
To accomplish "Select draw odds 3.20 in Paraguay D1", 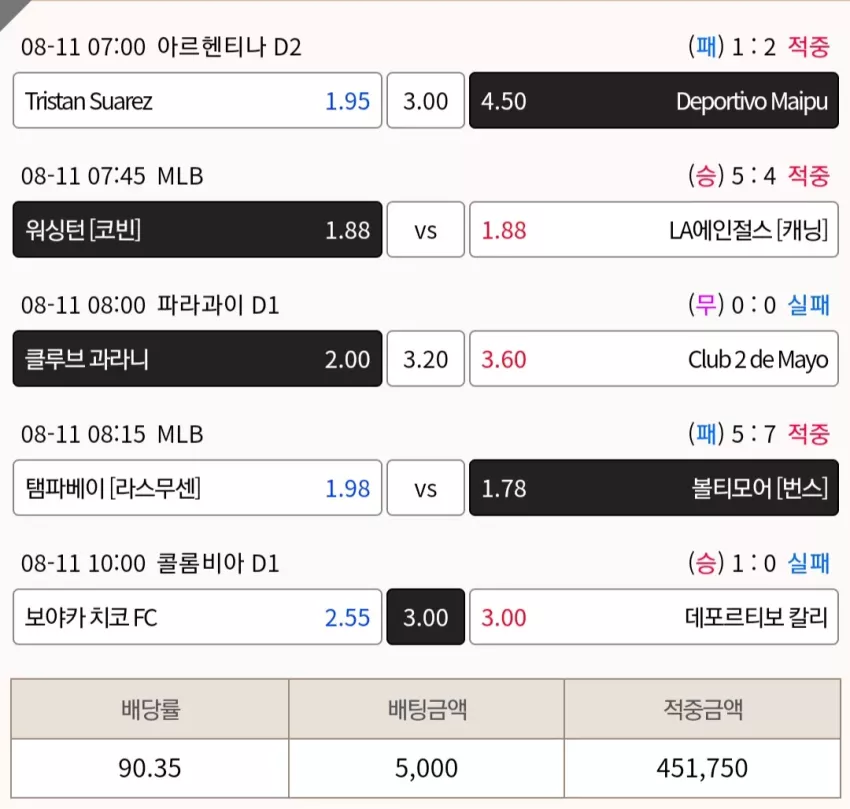I will click(426, 358).
